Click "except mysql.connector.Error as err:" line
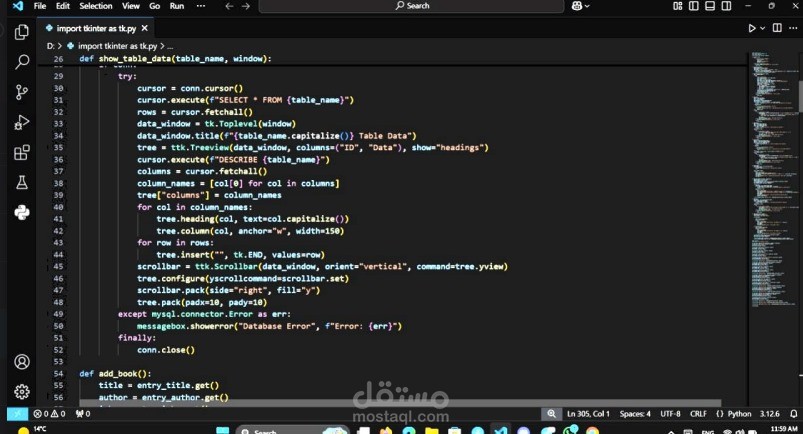The height and width of the screenshot is (434, 803). tap(204, 314)
